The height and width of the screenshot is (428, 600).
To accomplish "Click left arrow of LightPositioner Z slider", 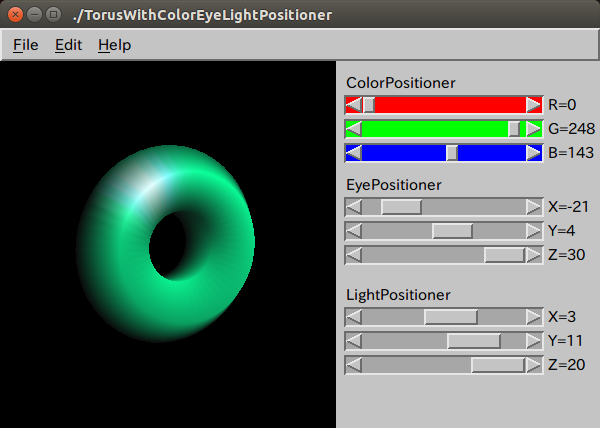I will (354, 365).
